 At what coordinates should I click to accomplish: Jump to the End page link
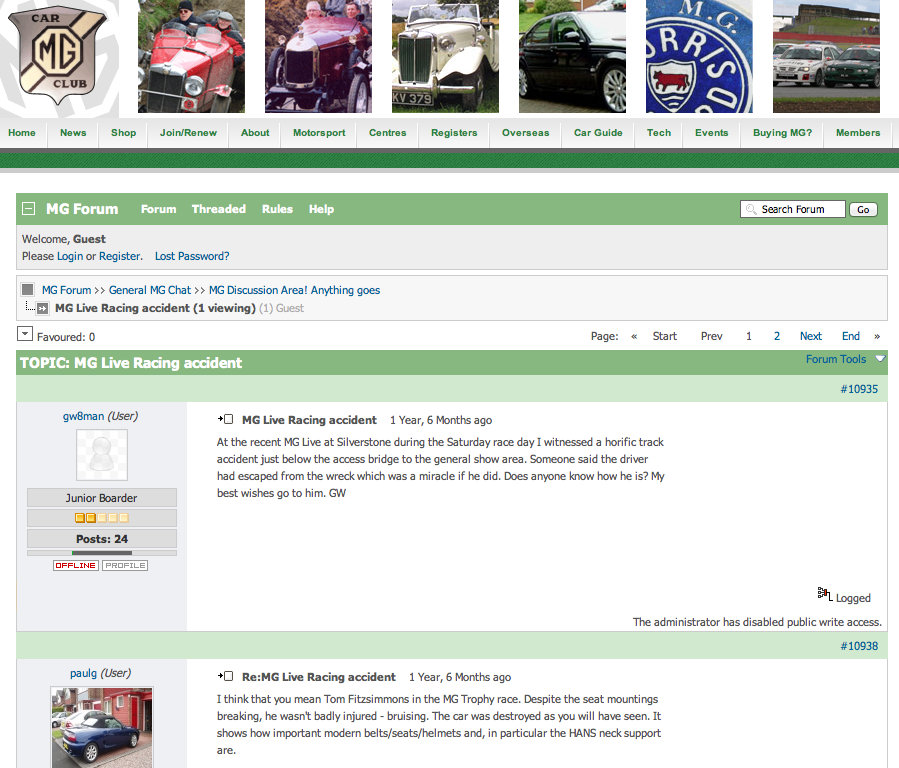click(x=851, y=336)
